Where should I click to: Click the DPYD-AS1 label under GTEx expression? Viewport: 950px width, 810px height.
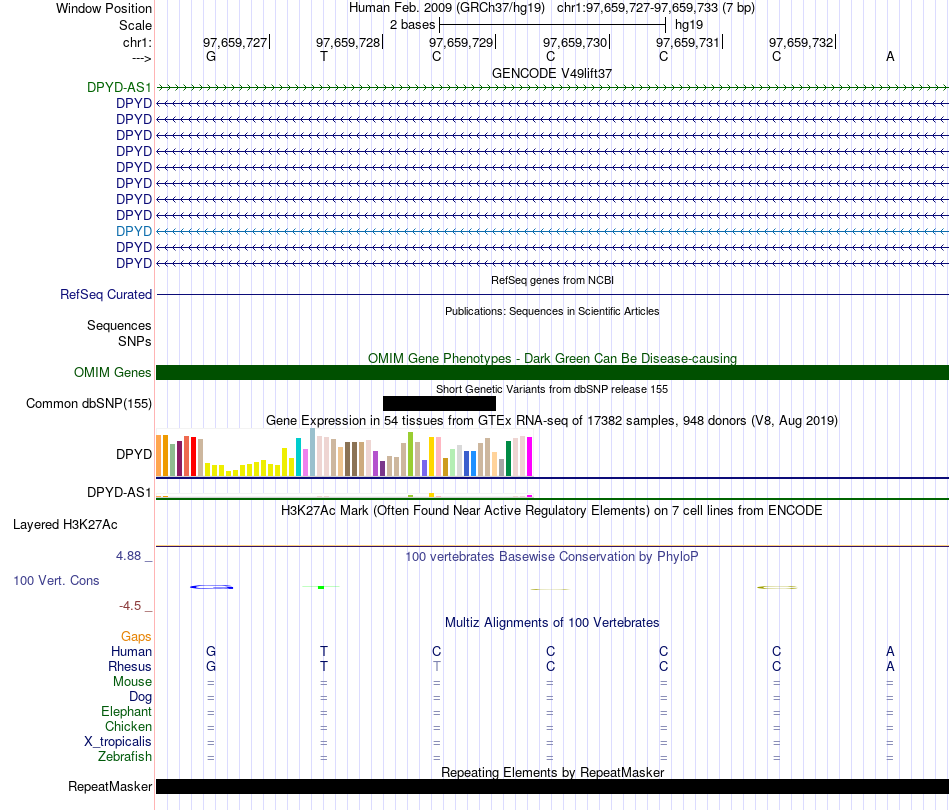click(119, 493)
